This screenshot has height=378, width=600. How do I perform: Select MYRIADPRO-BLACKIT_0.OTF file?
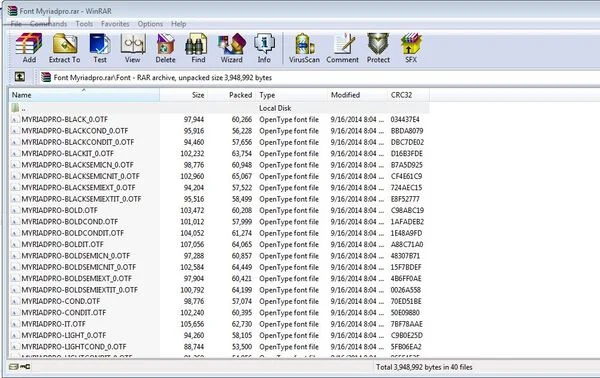[x=67, y=153]
